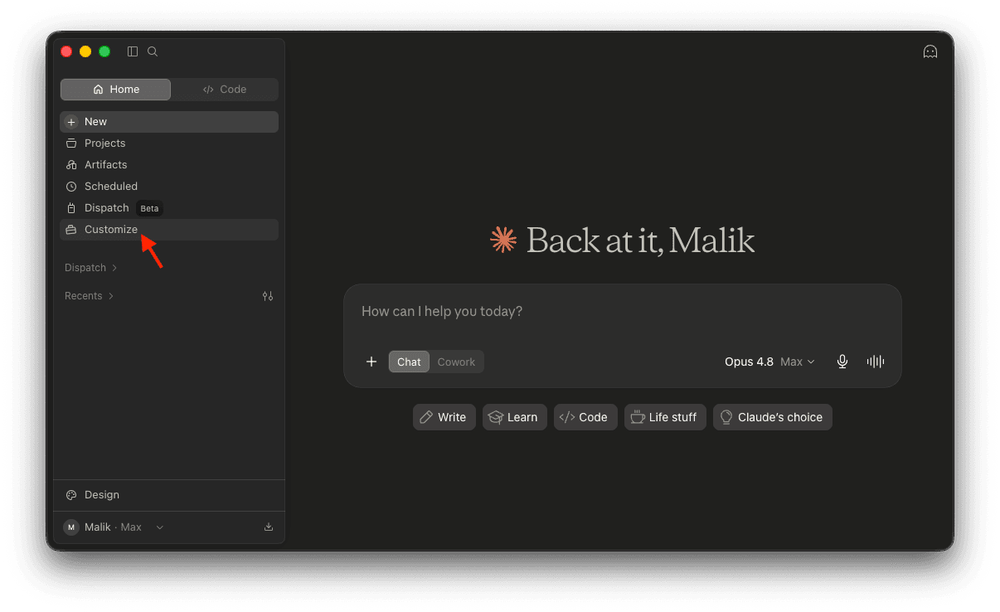Switch to the Code tab

[224, 89]
